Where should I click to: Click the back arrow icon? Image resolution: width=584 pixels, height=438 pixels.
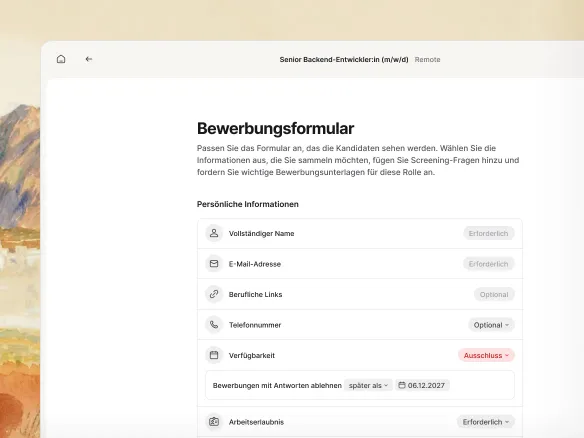coord(89,59)
